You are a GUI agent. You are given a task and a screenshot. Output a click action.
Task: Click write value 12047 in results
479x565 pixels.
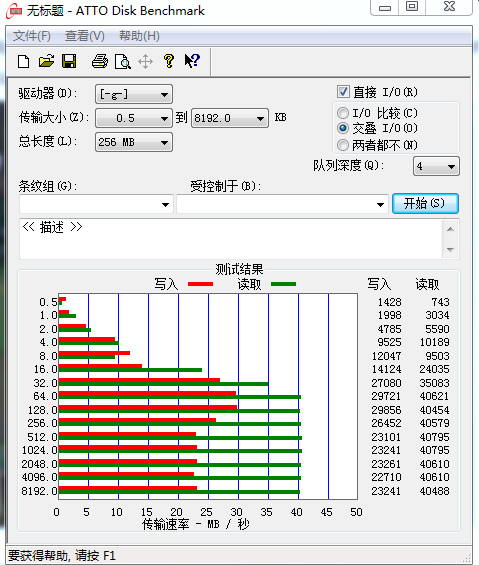tap(386, 356)
